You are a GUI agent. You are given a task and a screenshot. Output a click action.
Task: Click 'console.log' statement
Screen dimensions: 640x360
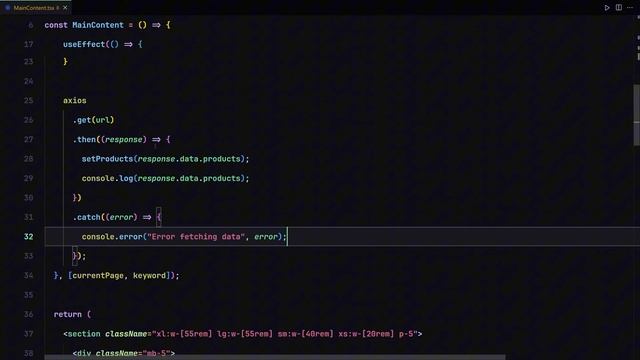pos(107,178)
